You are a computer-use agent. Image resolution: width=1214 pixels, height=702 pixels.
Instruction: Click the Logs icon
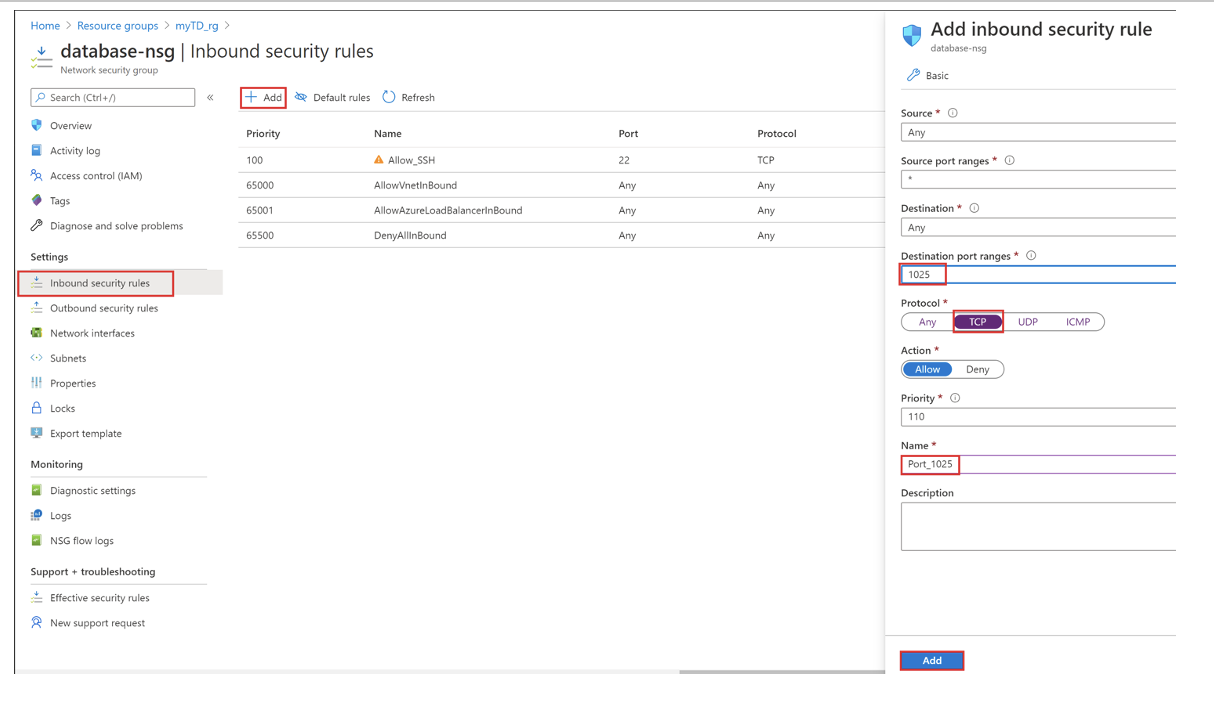coord(37,515)
